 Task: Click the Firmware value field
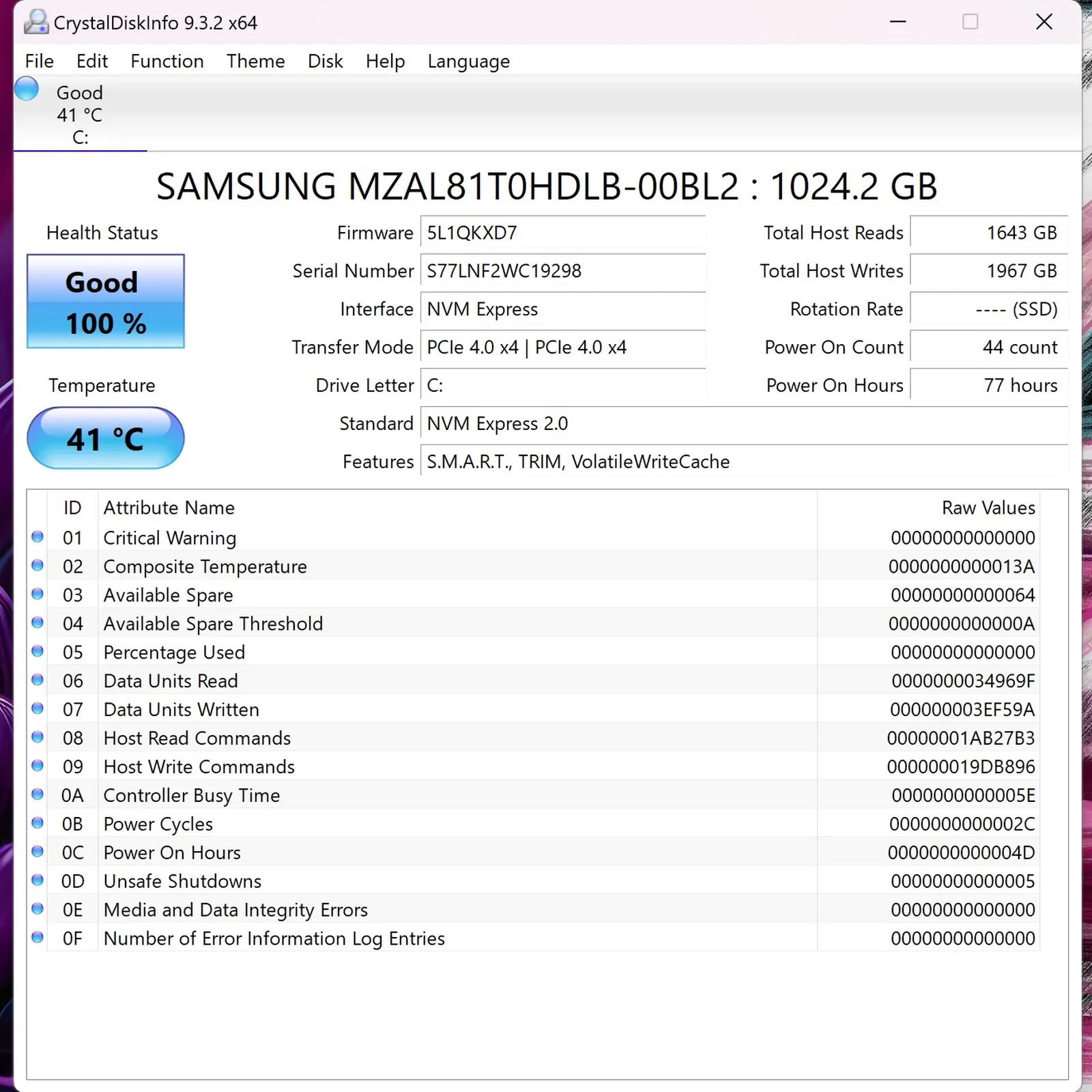(x=562, y=233)
